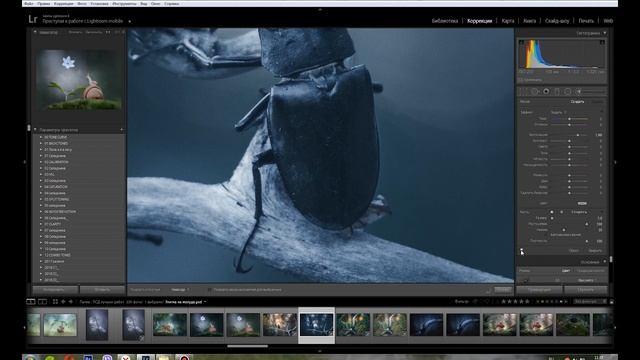Toggle histogram shadow clipping triangle
Screen dimensions: 640x360
click(521, 42)
